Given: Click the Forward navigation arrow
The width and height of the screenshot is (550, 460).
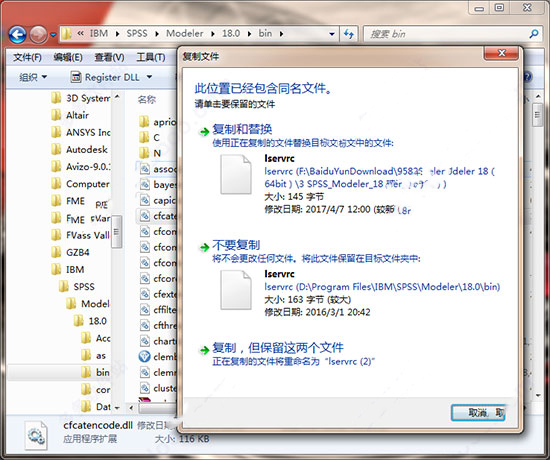Looking at the screenshot, I should pos(38,35).
